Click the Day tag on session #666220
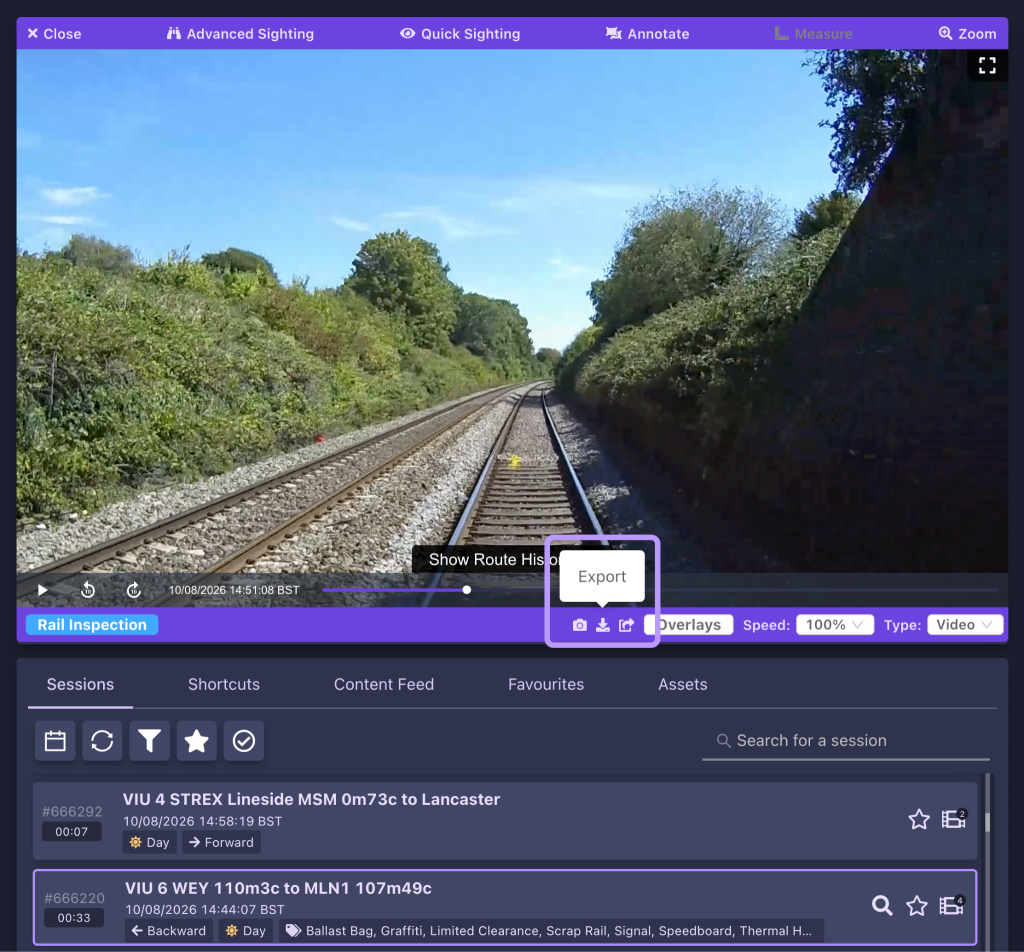1024x952 pixels. tap(246, 930)
